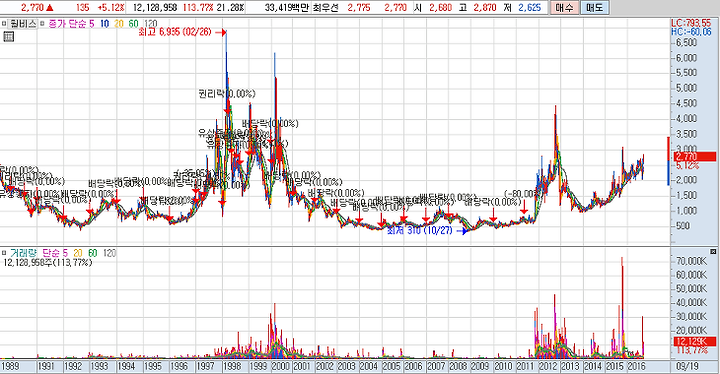Open the data table icon under 윌비스
This screenshot has height=374, width=720.
pyautogui.click(x=8, y=37)
